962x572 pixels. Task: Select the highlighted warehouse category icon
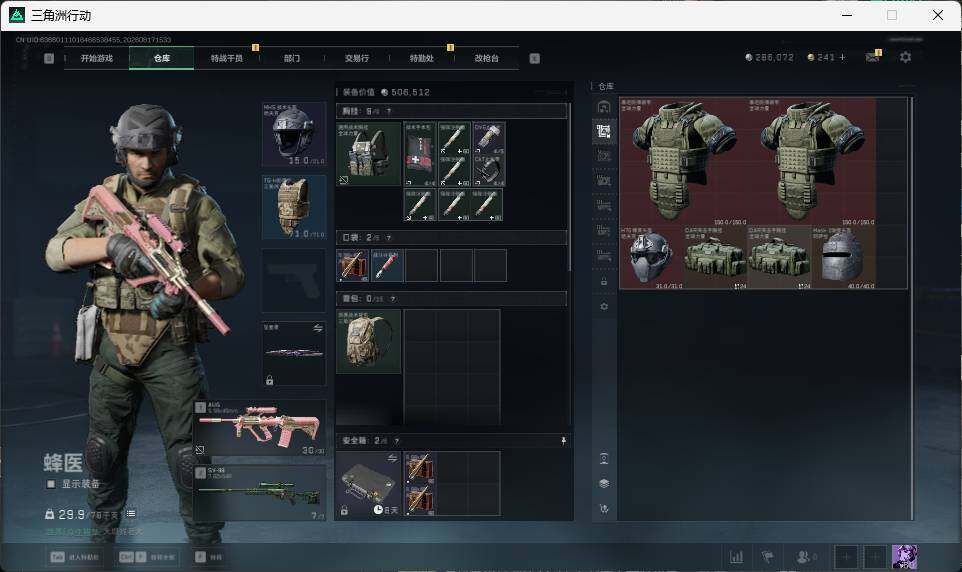tap(604, 131)
